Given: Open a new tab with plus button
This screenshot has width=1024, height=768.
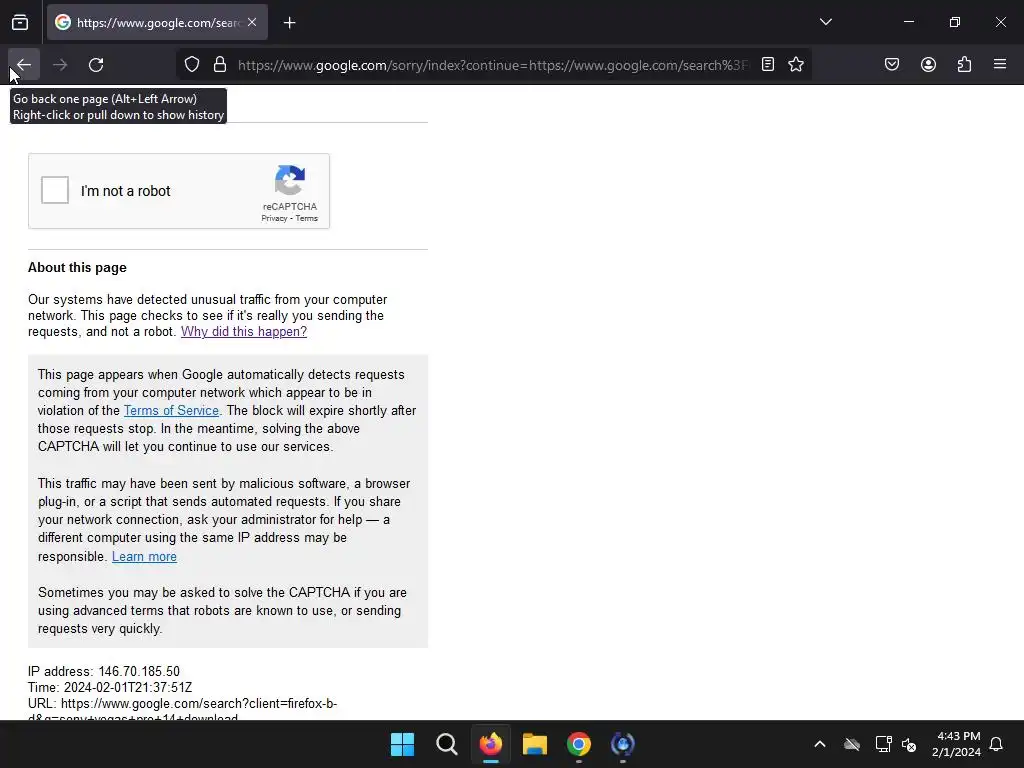Looking at the screenshot, I should [289, 23].
